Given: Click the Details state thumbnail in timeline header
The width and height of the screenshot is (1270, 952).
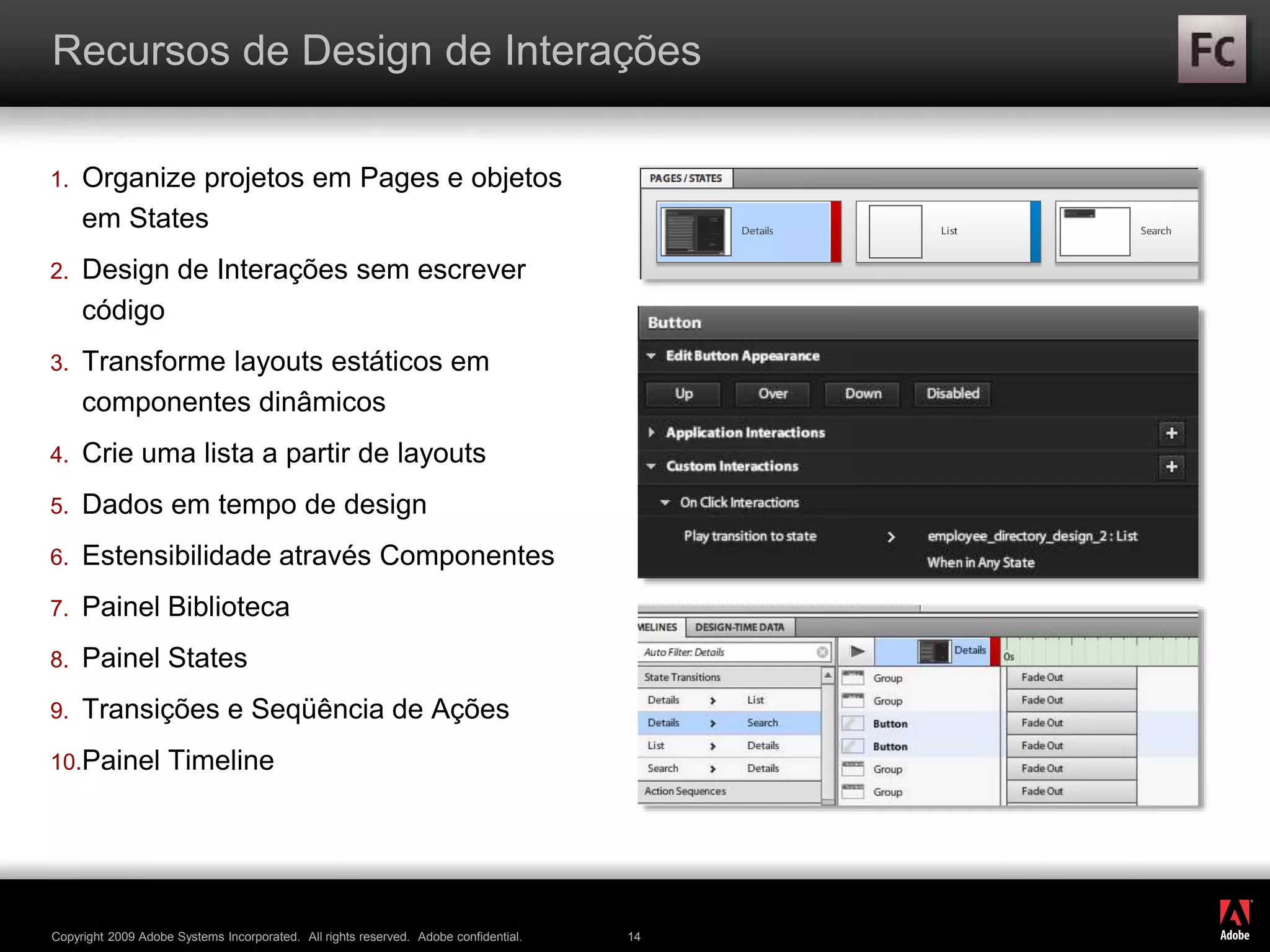Looking at the screenshot, I should tap(934, 651).
